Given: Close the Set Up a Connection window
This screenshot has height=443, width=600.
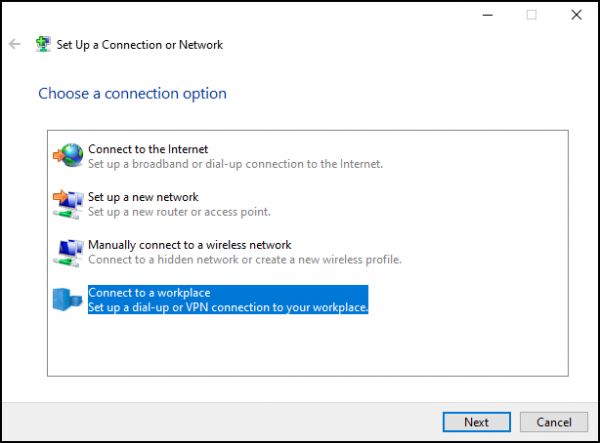Looking at the screenshot, I should pyautogui.click(x=575, y=15).
